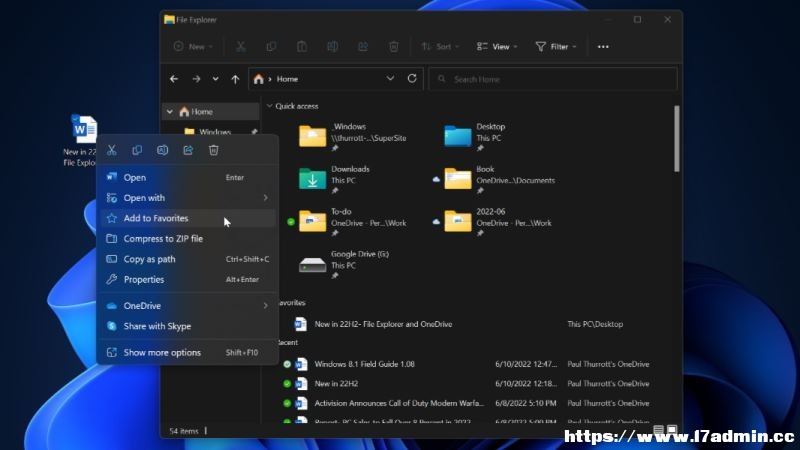The width and height of the screenshot is (800, 450).
Task: Open Google Drive (G:)
Action: pyautogui.click(x=344, y=264)
